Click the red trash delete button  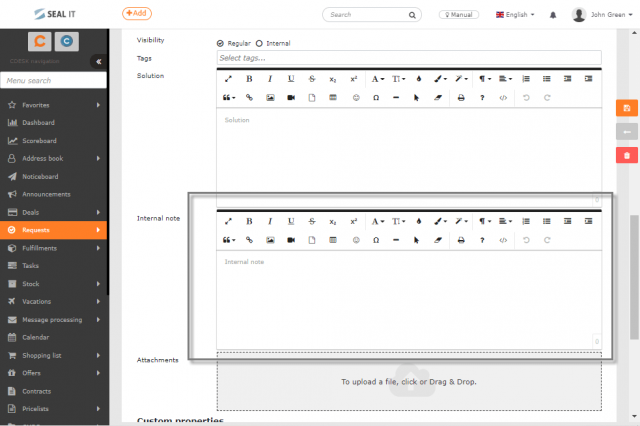[x=627, y=155]
